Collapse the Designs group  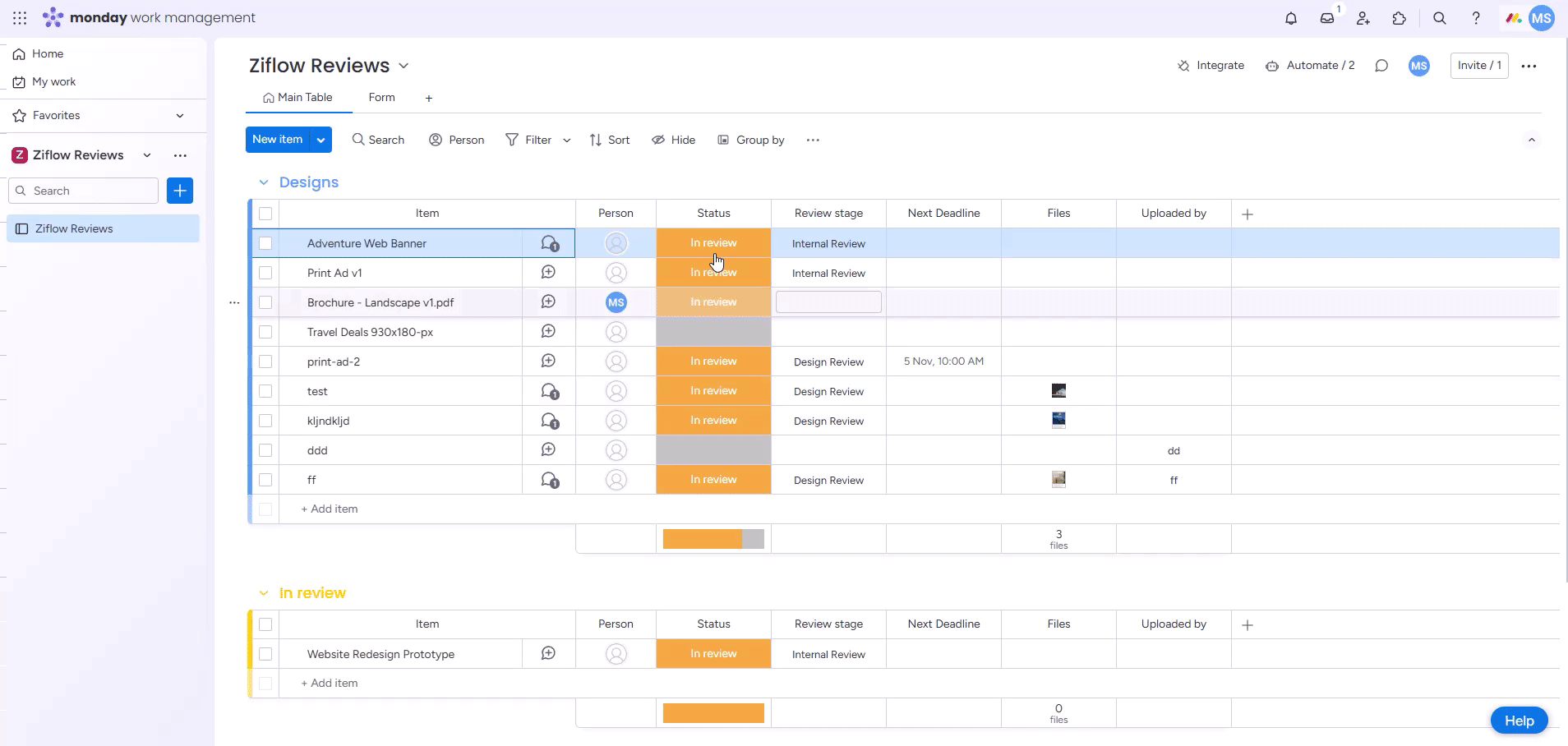[x=264, y=182]
